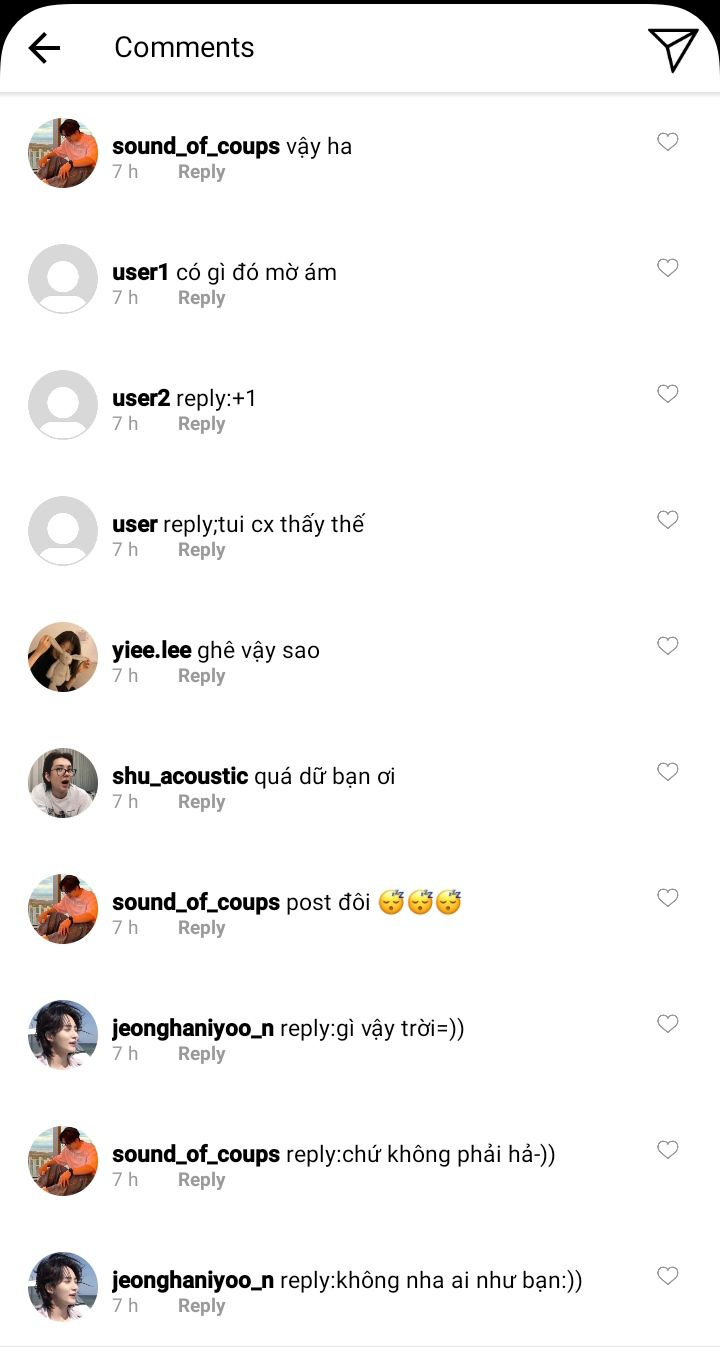720x1352 pixels.
Task: Open shu_acoustic's profile avatar
Action: [x=63, y=783]
